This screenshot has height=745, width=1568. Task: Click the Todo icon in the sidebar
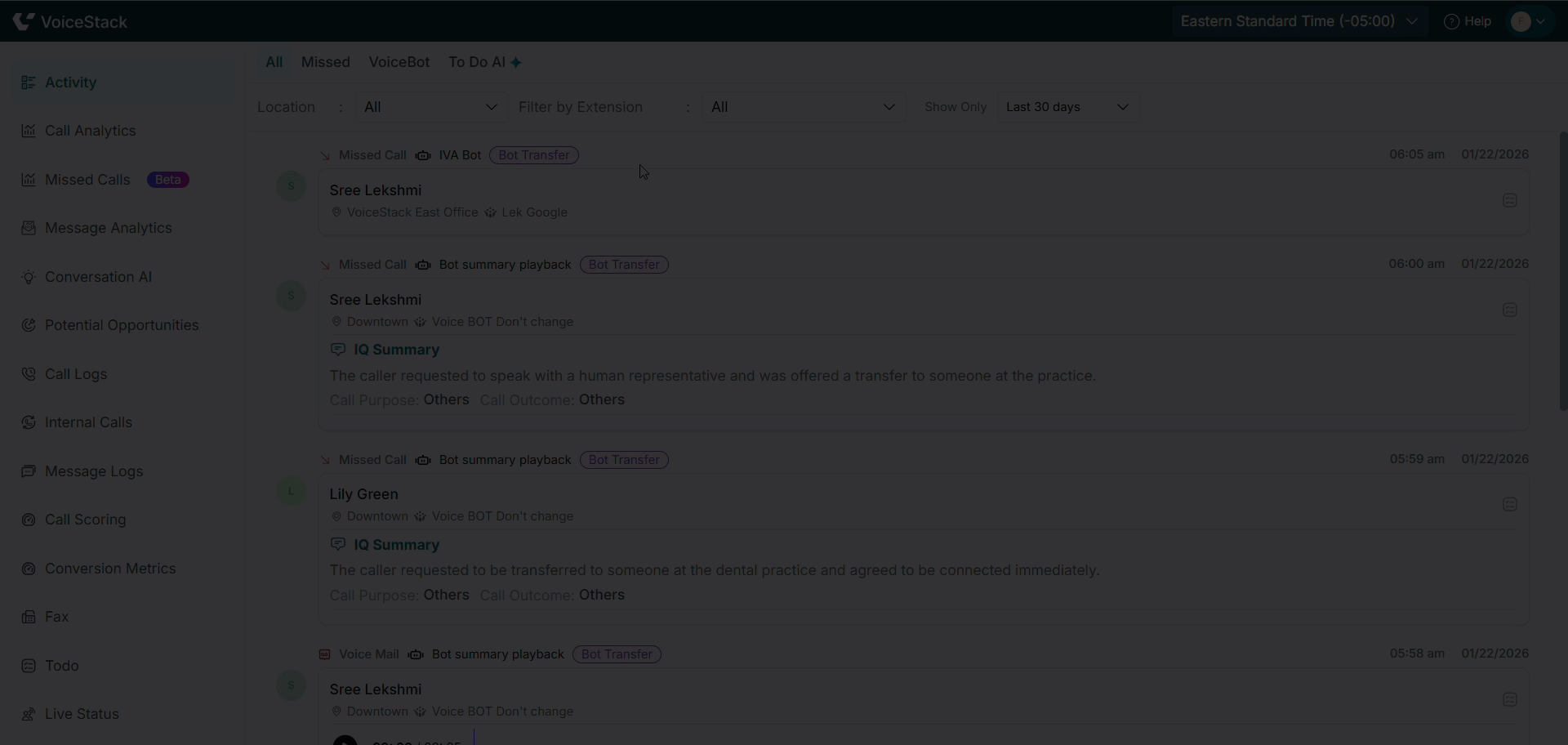(29, 666)
